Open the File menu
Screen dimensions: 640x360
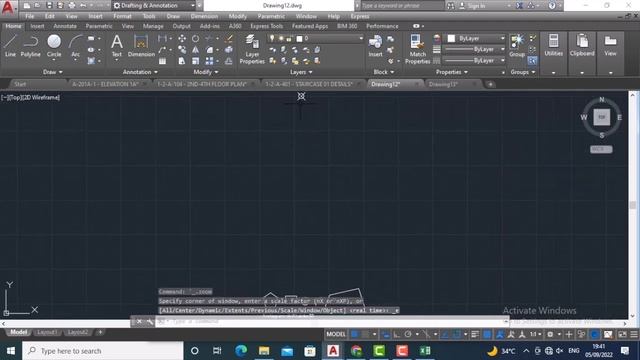tap(30, 16)
